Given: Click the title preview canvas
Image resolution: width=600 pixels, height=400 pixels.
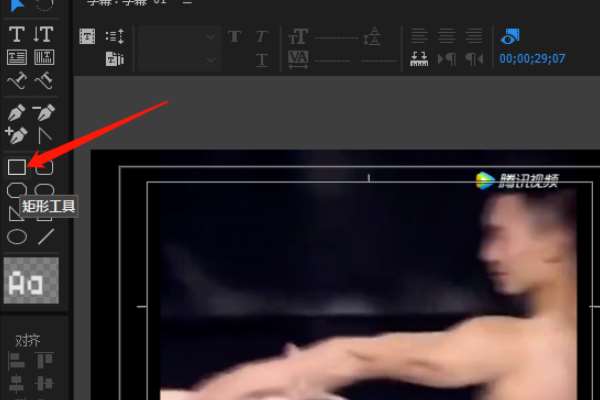Looking at the screenshot, I should (x=345, y=275).
